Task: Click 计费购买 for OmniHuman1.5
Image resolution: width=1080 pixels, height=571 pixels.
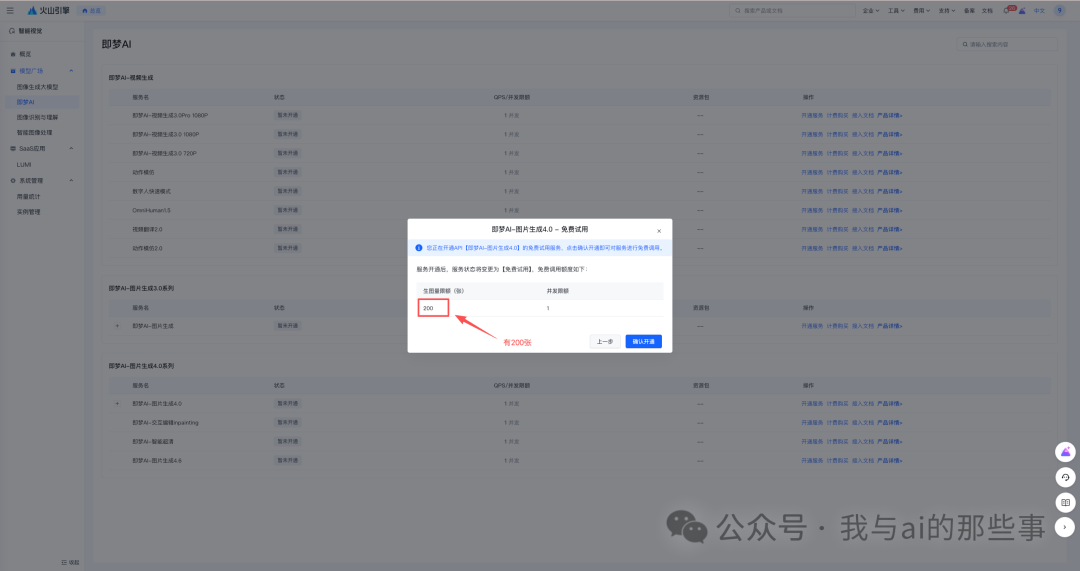Action: pos(838,210)
